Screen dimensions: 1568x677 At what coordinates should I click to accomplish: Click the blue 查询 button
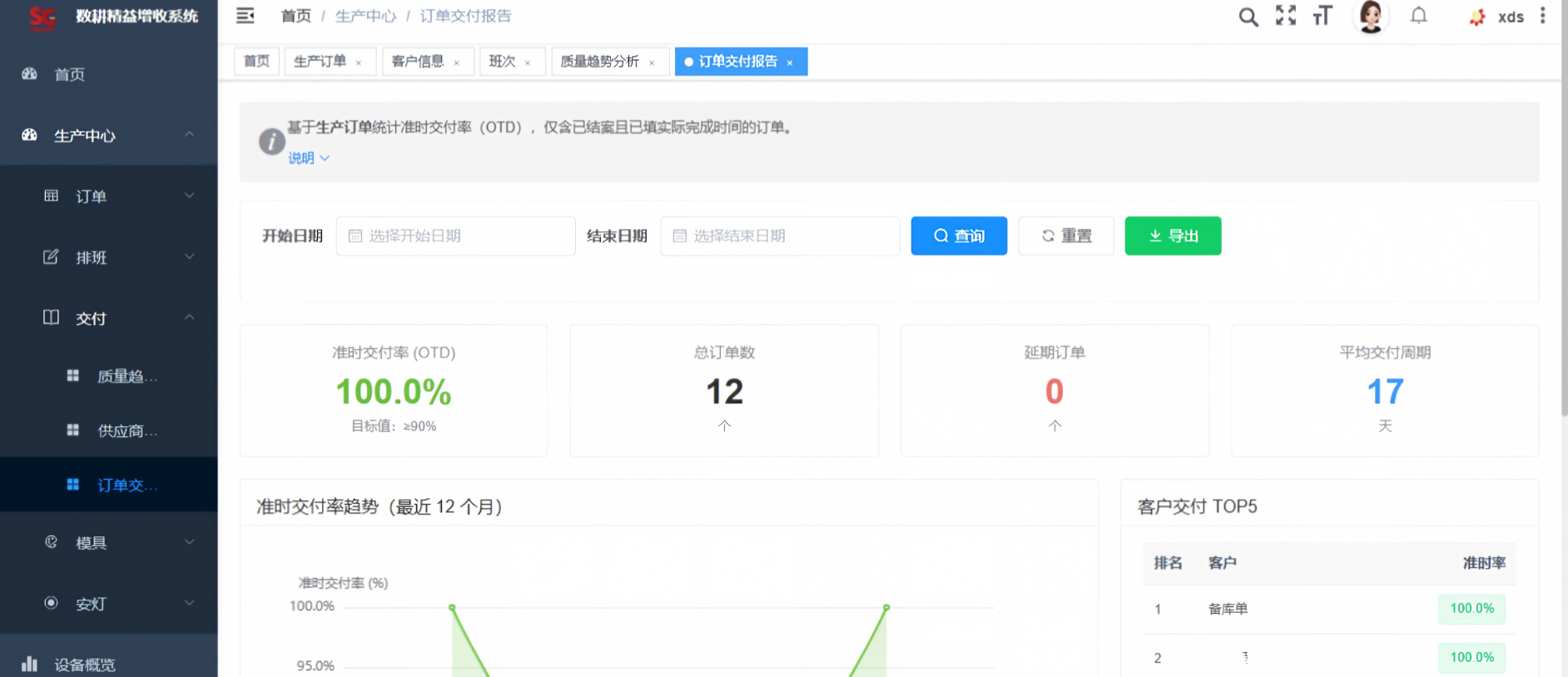point(959,236)
